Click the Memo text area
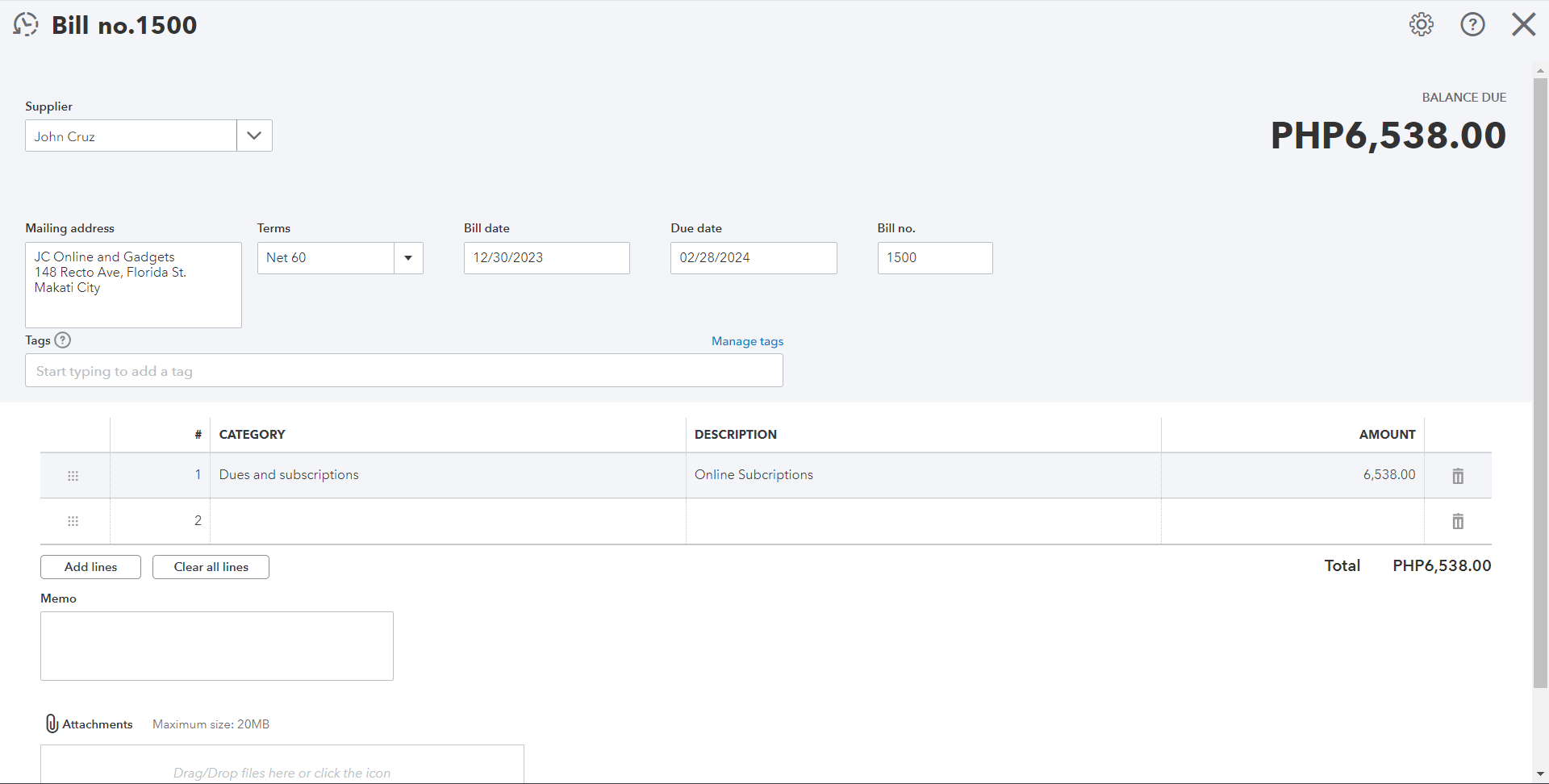 tap(217, 646)
